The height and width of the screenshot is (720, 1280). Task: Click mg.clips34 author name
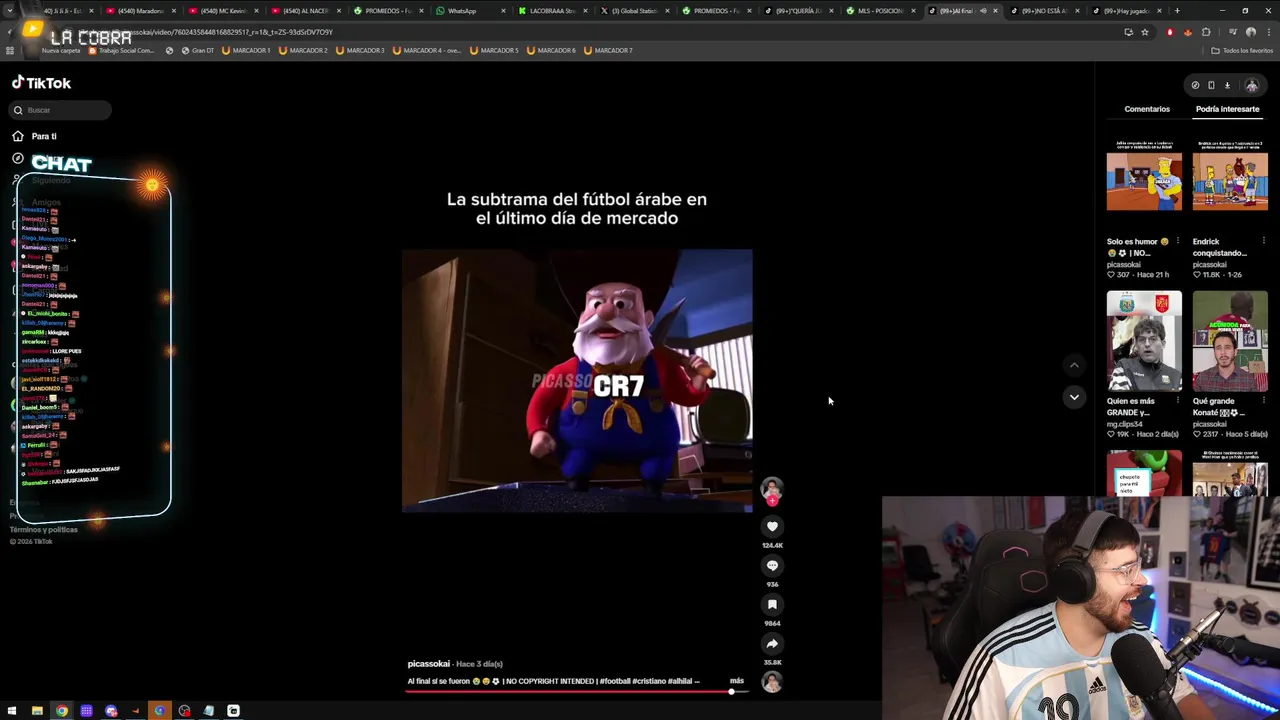click(1125, 424)
